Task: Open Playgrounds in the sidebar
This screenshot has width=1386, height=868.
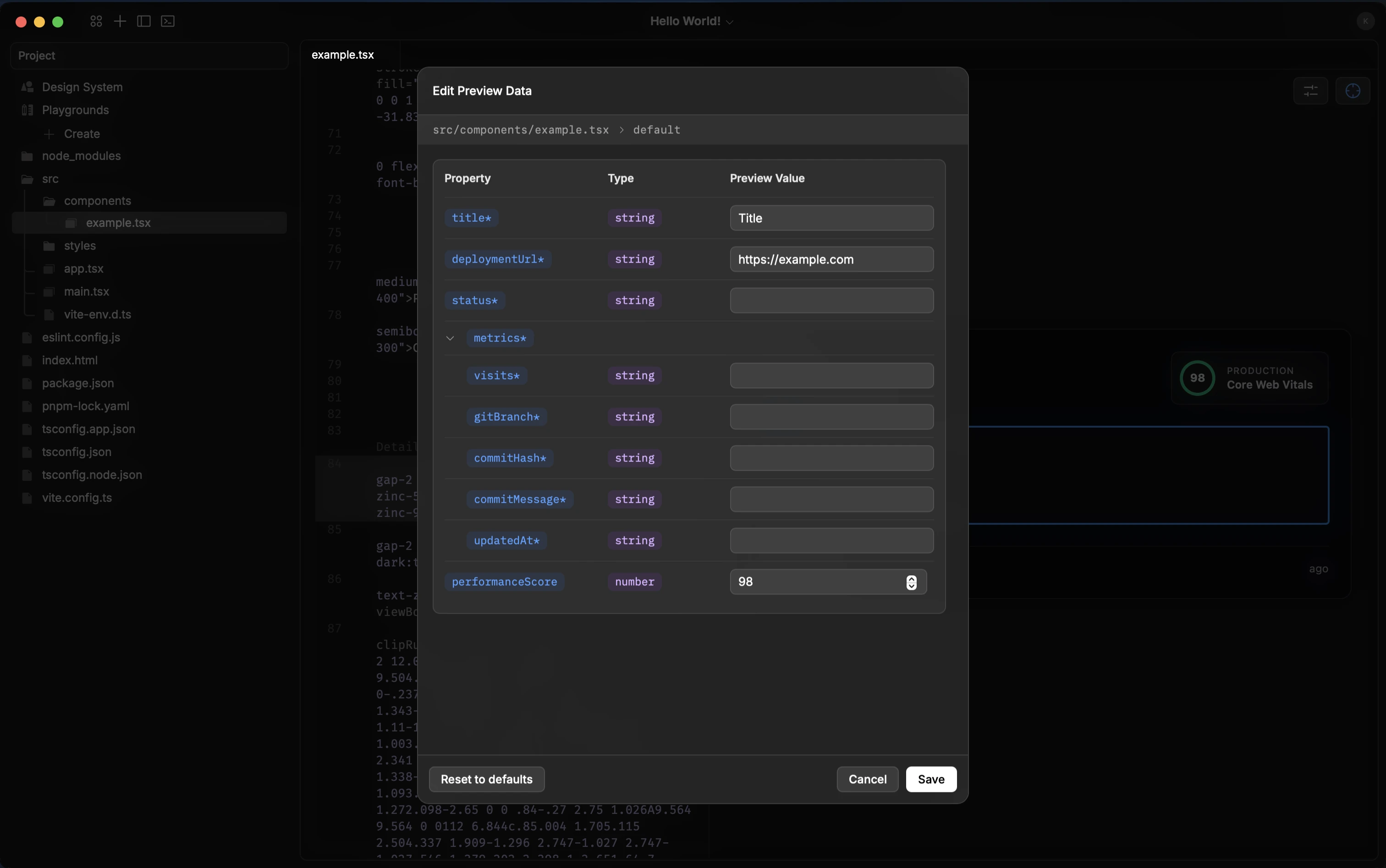Action: pos(75,110)
